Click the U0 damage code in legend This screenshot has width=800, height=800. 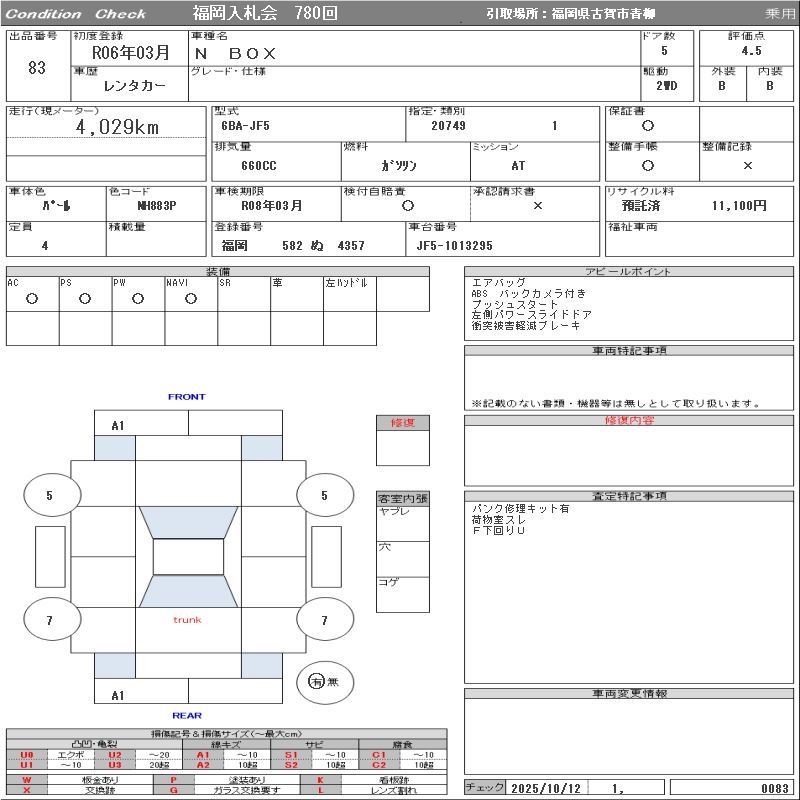click(27, 755)
